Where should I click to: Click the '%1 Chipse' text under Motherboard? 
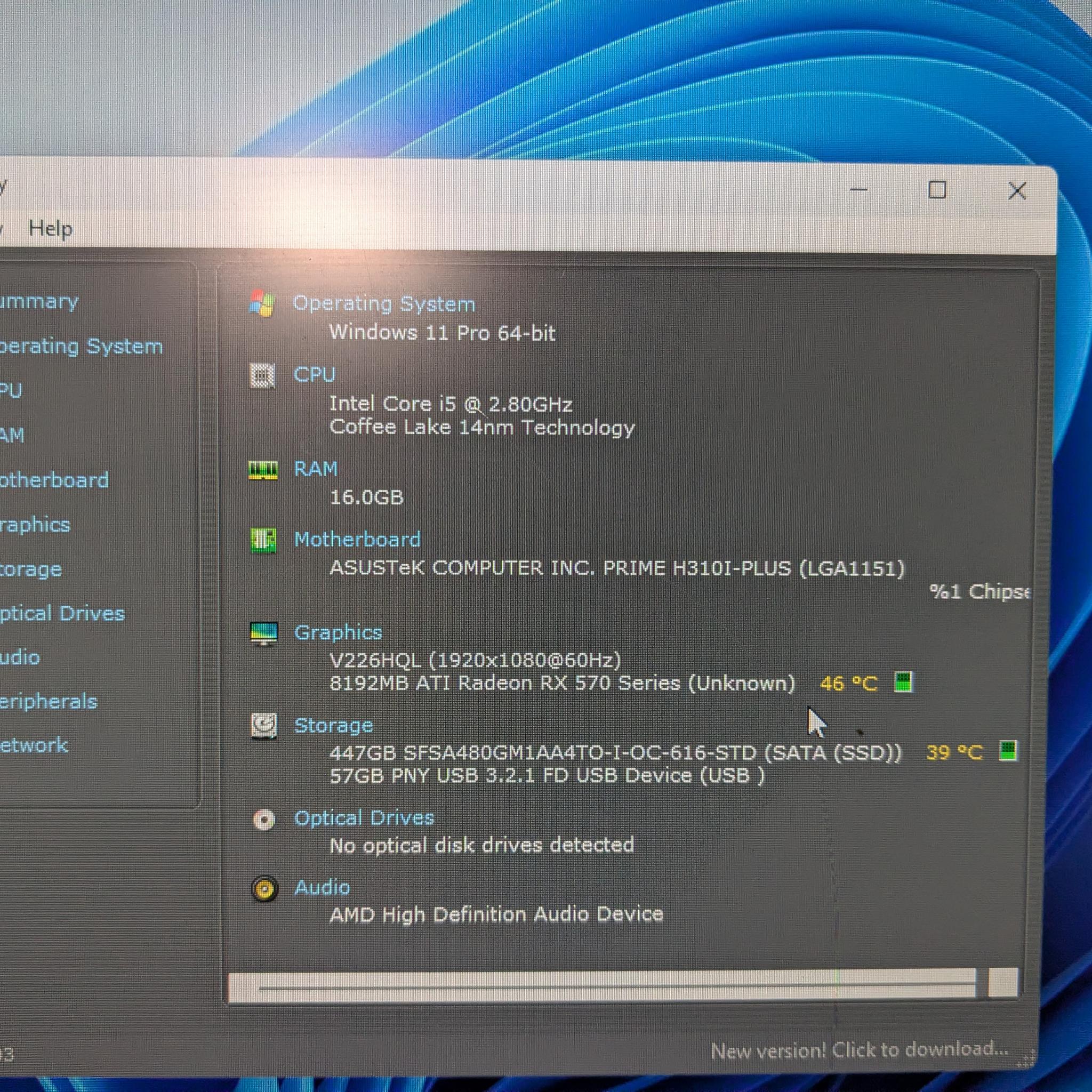(x=979, y=591)
